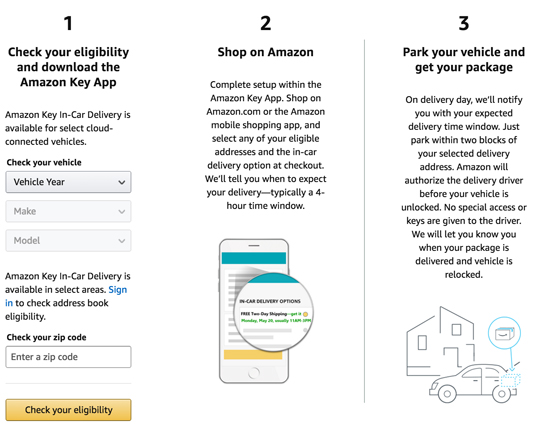The image size is (535, 440).
Task: Click the Vehicle Year chevron arrow
Action: point(121,182)
